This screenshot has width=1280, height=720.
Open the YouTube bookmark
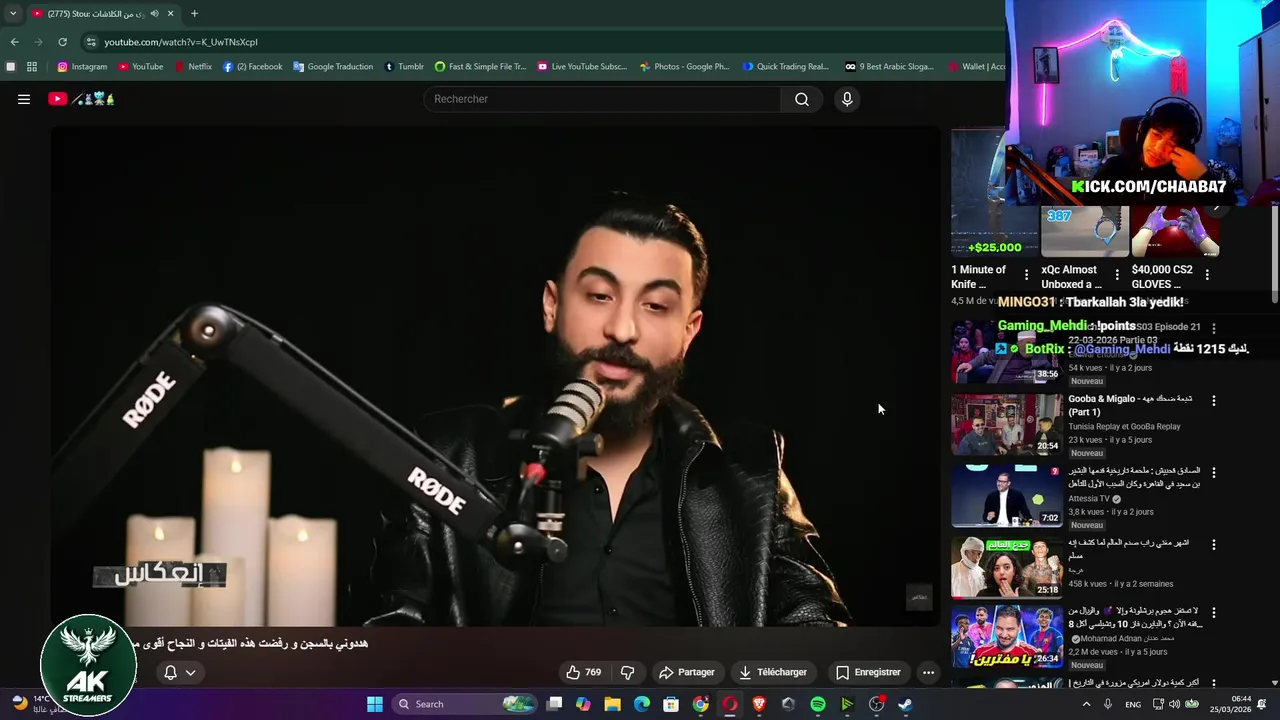141,67
